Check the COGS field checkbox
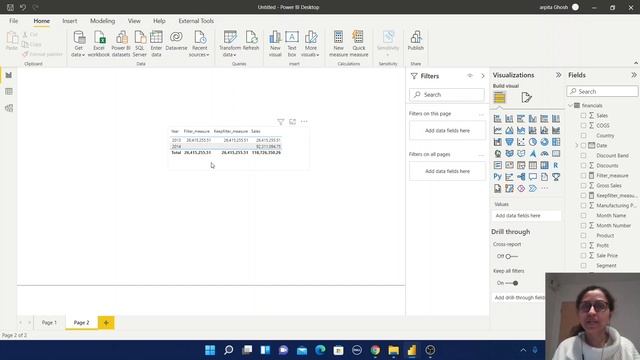Image resolution: width=640 pixels, height=360 pixels. (x=583, y=126)
